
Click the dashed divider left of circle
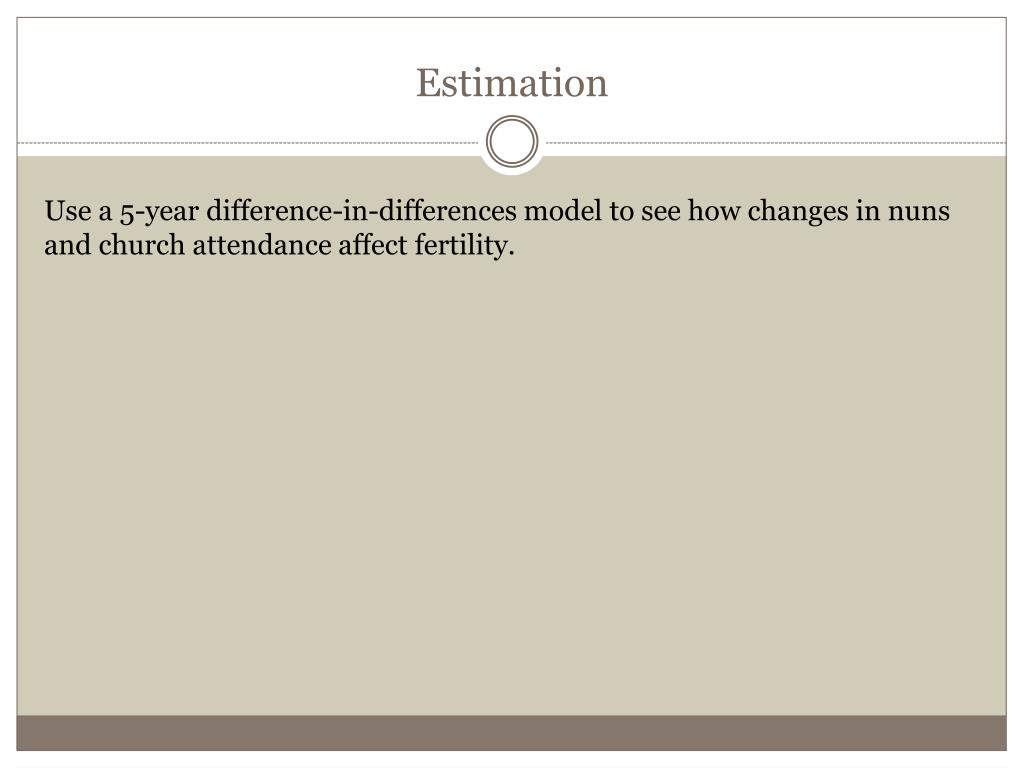248,142
